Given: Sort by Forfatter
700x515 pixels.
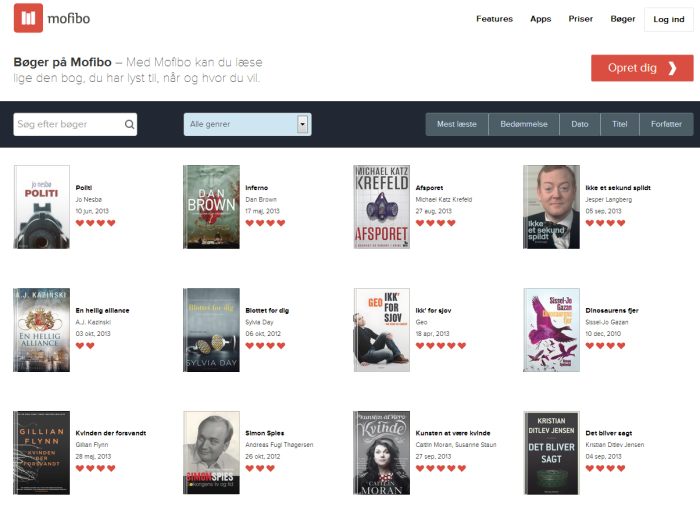Looking at the screenshot, I should pos(666,124).
